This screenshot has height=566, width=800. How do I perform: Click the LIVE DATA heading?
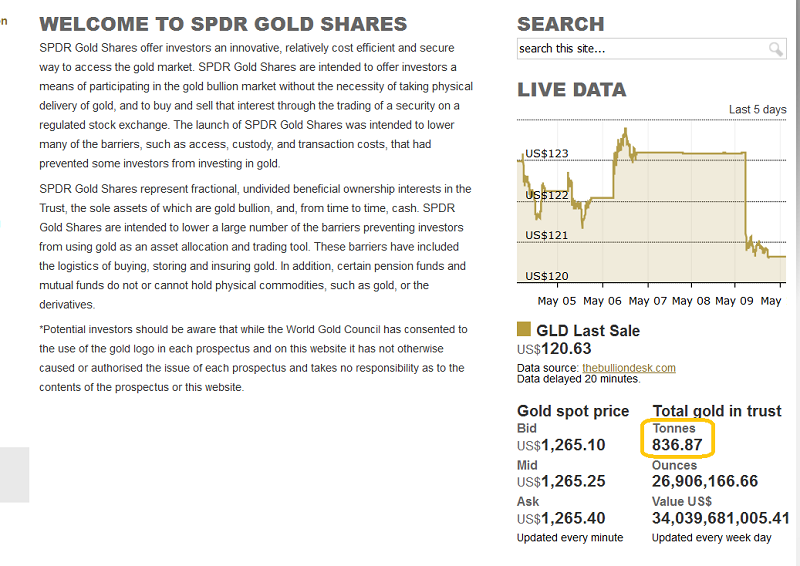click(571, 90)
